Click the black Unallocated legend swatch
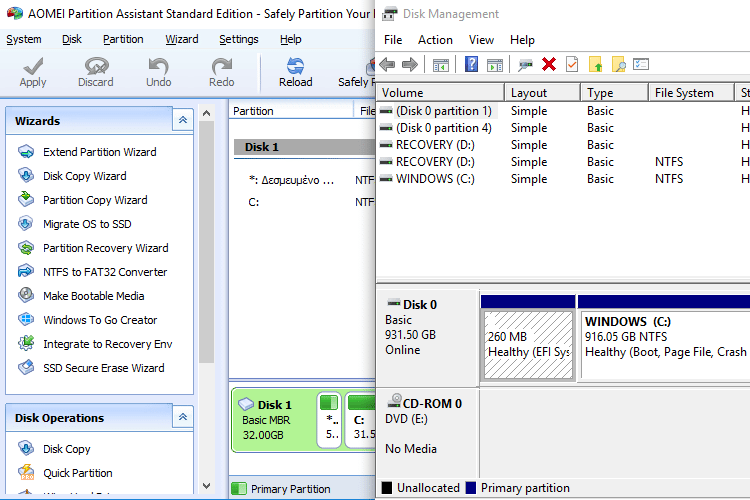Image resolution: width=750 pixels, height=500 pixels. 387,488
